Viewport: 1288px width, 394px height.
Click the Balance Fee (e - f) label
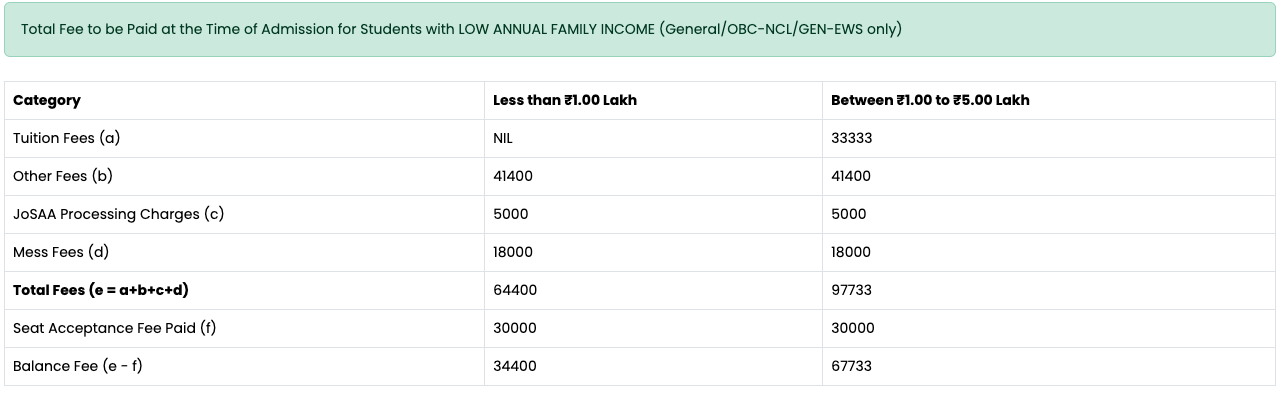pyautogui.click(x=78, y=366)
